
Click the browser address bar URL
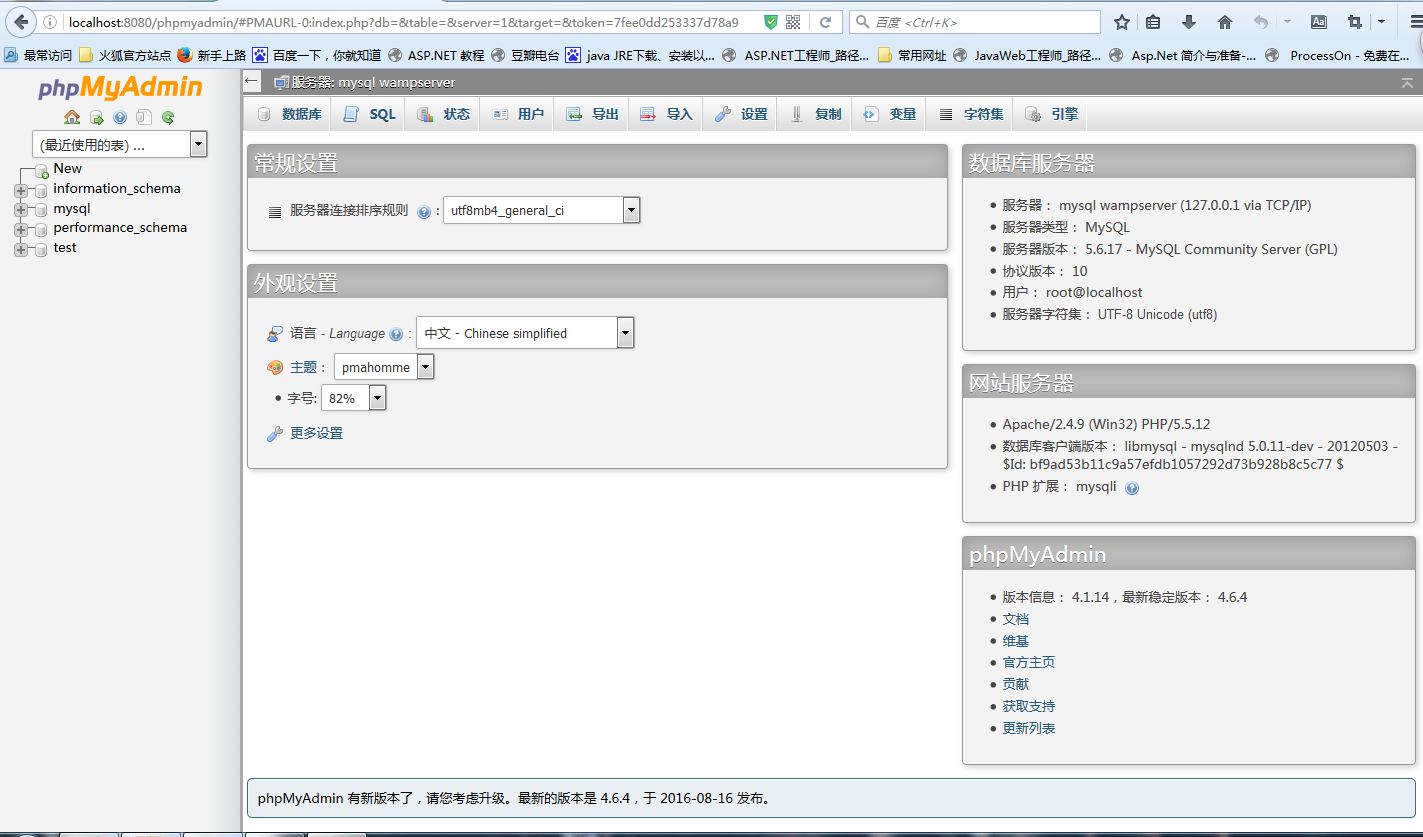[x=404, y=22]
